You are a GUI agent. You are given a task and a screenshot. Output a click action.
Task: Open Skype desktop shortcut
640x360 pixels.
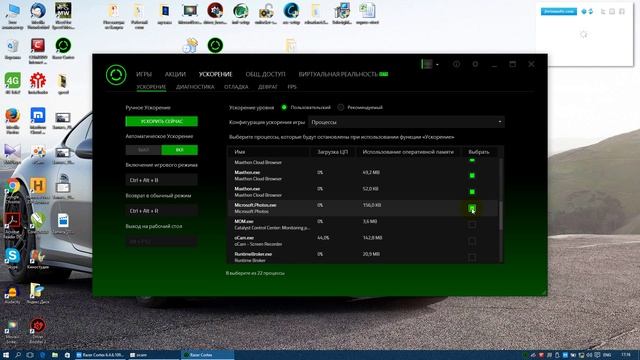tap(13, 258)
